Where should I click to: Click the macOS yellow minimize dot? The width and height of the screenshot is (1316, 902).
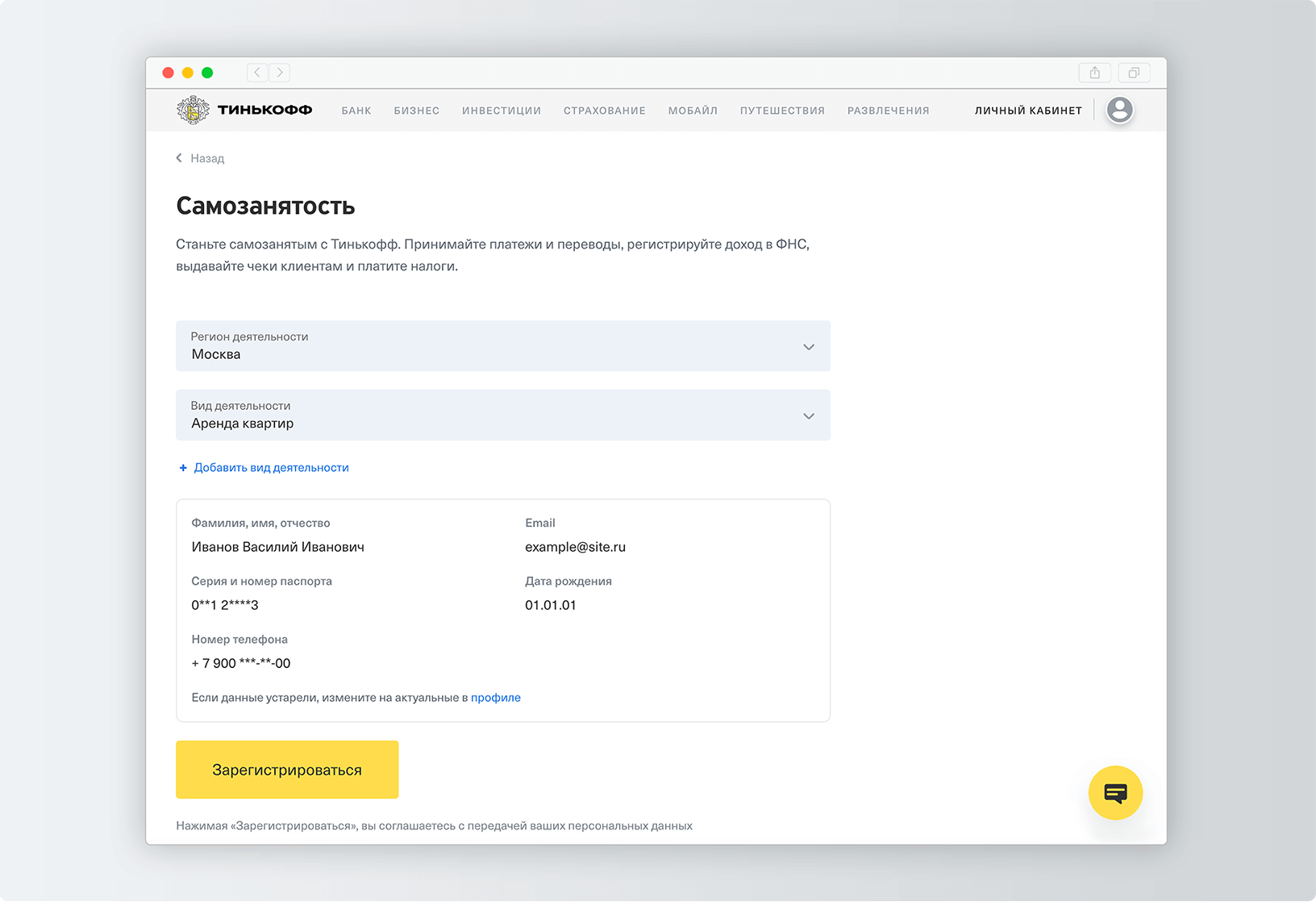[188, 73]
